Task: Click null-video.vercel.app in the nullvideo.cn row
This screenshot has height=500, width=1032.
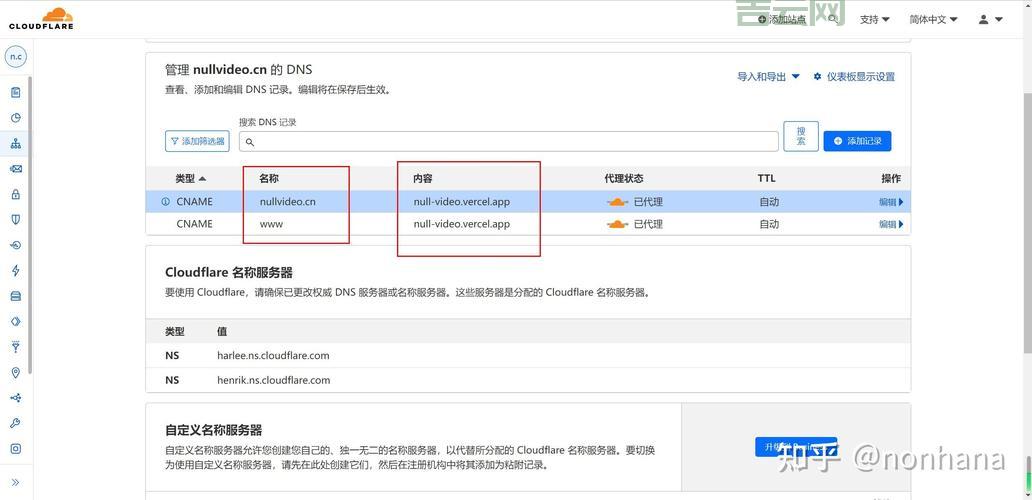Action: 461,202
